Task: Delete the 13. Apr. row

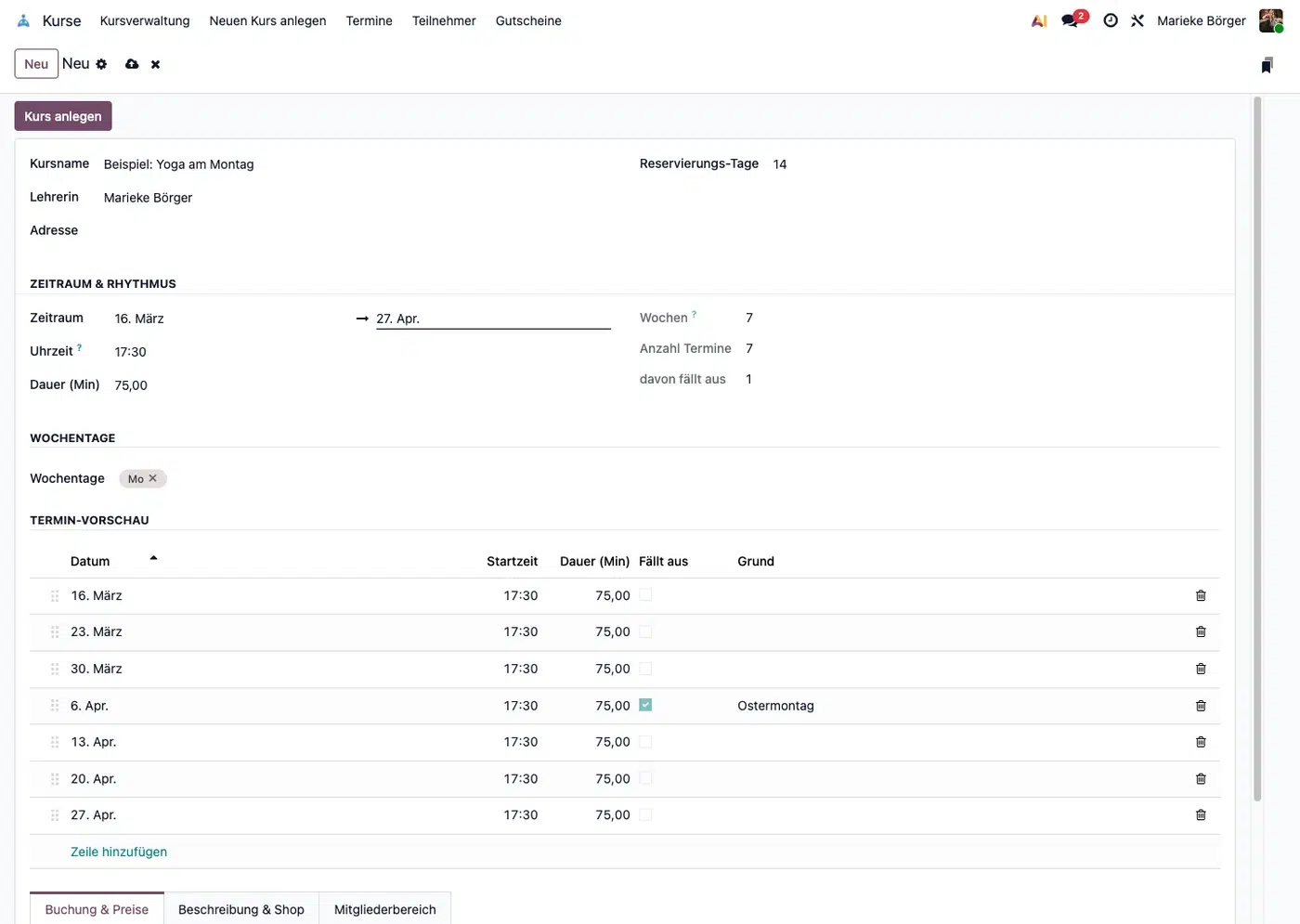Action: [x=1201, y=742]
